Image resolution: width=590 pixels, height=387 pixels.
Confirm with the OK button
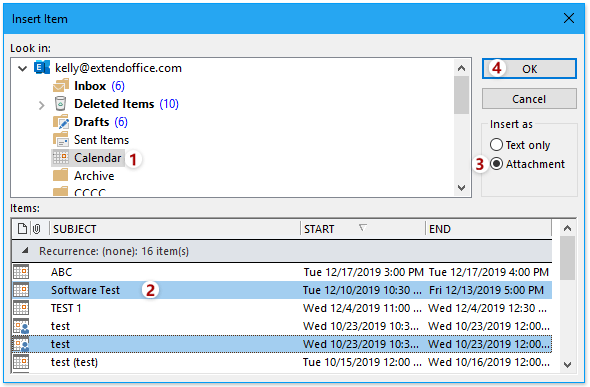coord(529,69)
